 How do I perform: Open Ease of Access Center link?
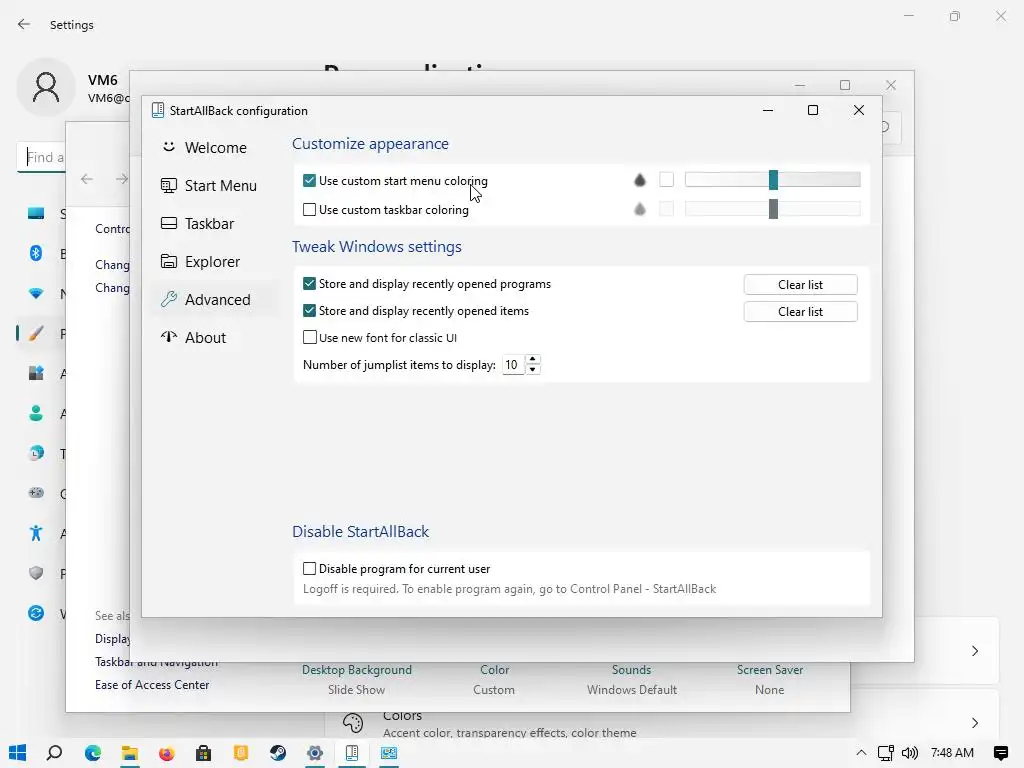pos(152,685)
